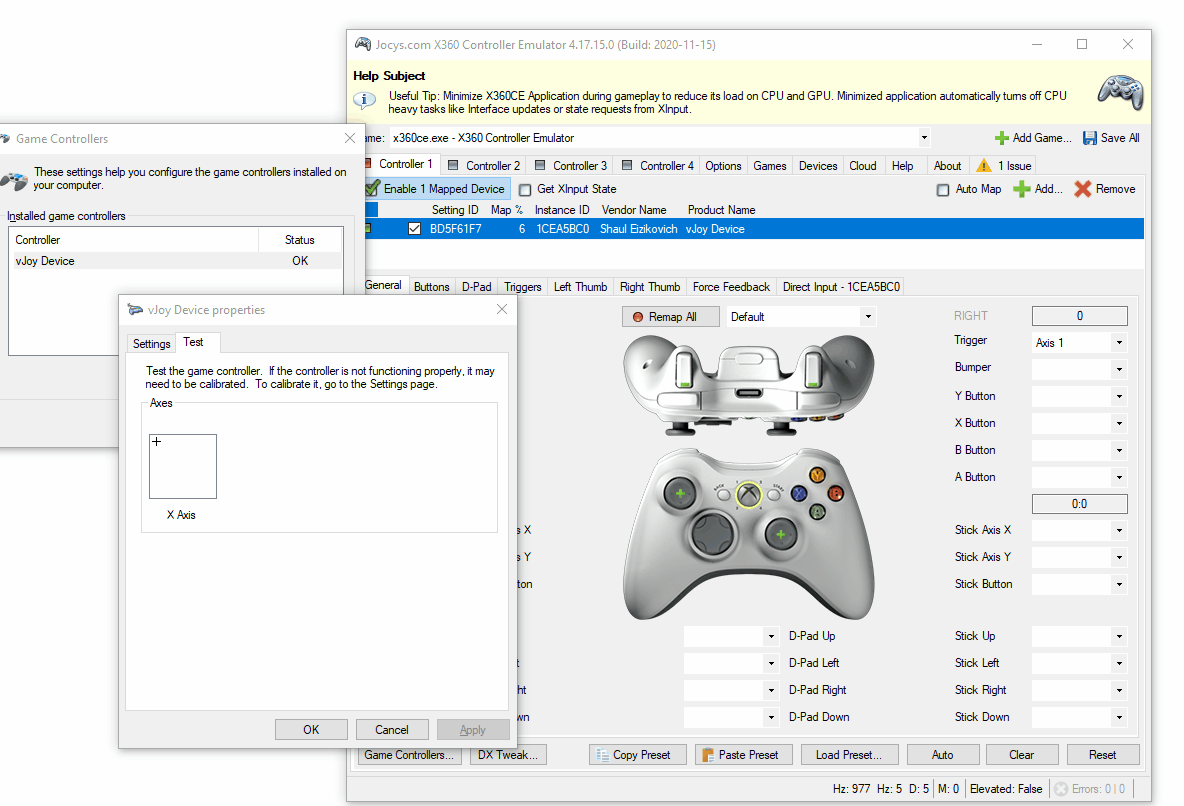Click the right stick value field 0:0

[x=1080, y=504]
